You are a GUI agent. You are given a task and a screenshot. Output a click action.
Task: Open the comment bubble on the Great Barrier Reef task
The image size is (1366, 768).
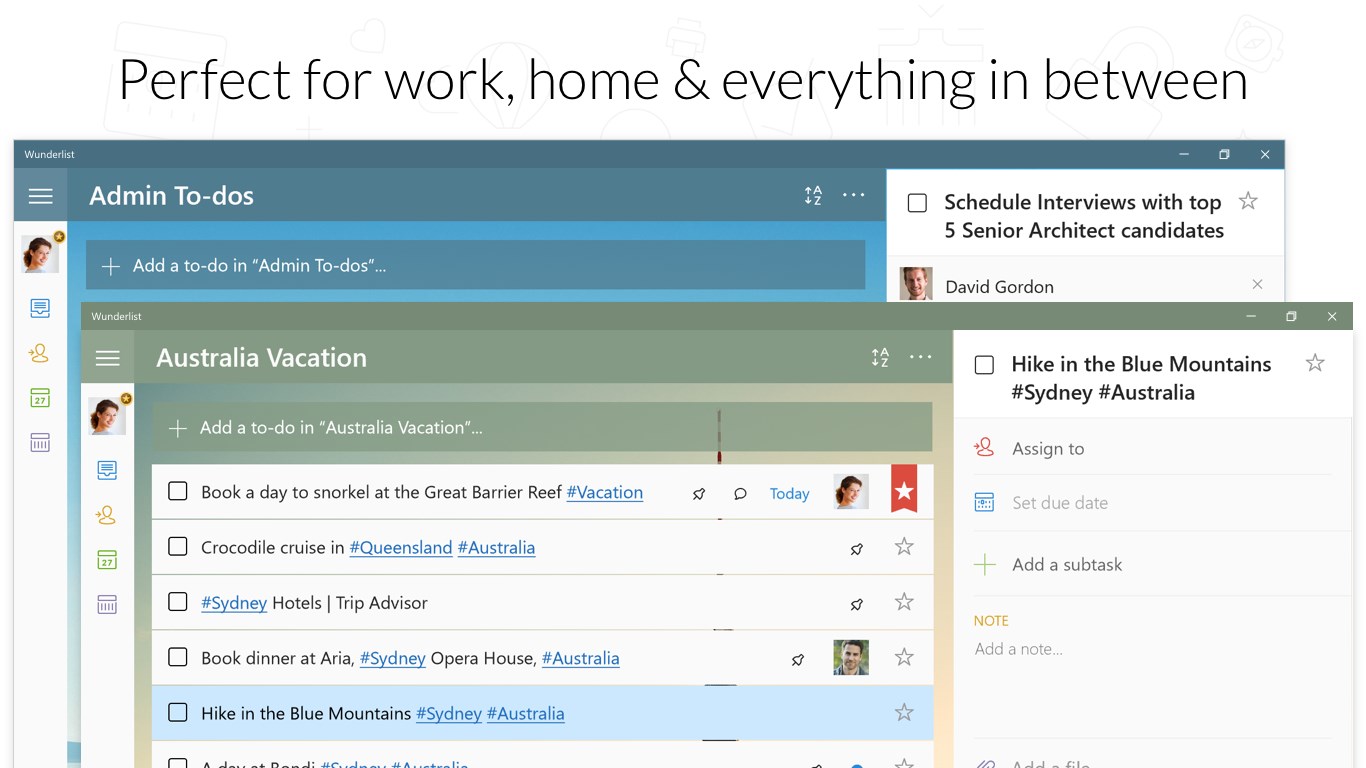click(x=741, y=493)
